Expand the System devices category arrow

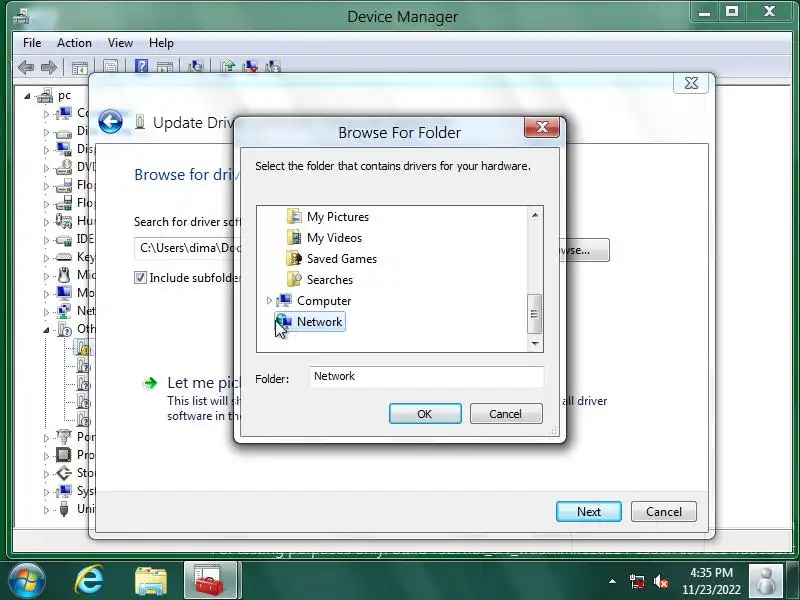point(46,492)
